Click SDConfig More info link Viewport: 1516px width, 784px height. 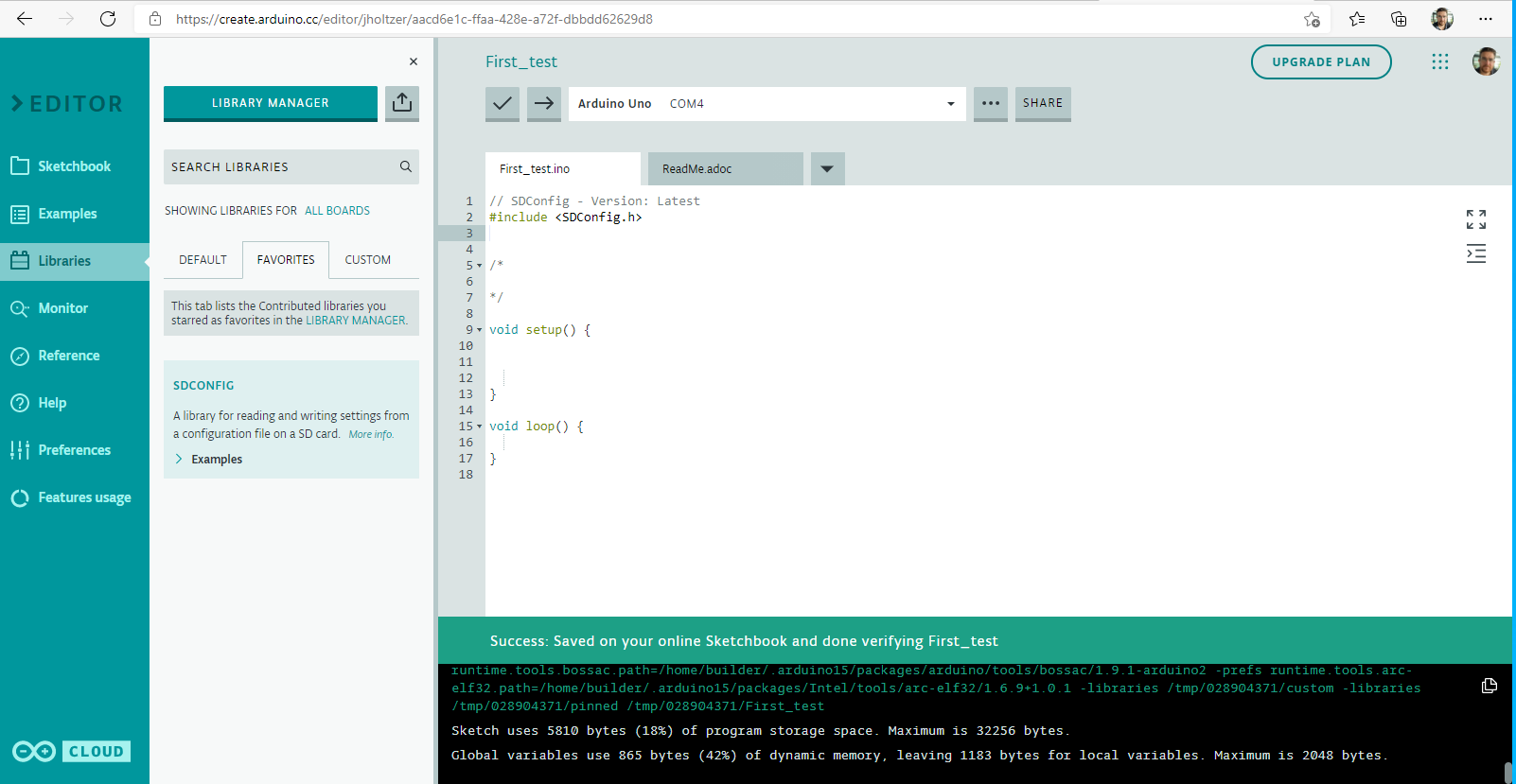tap(370, 434)
